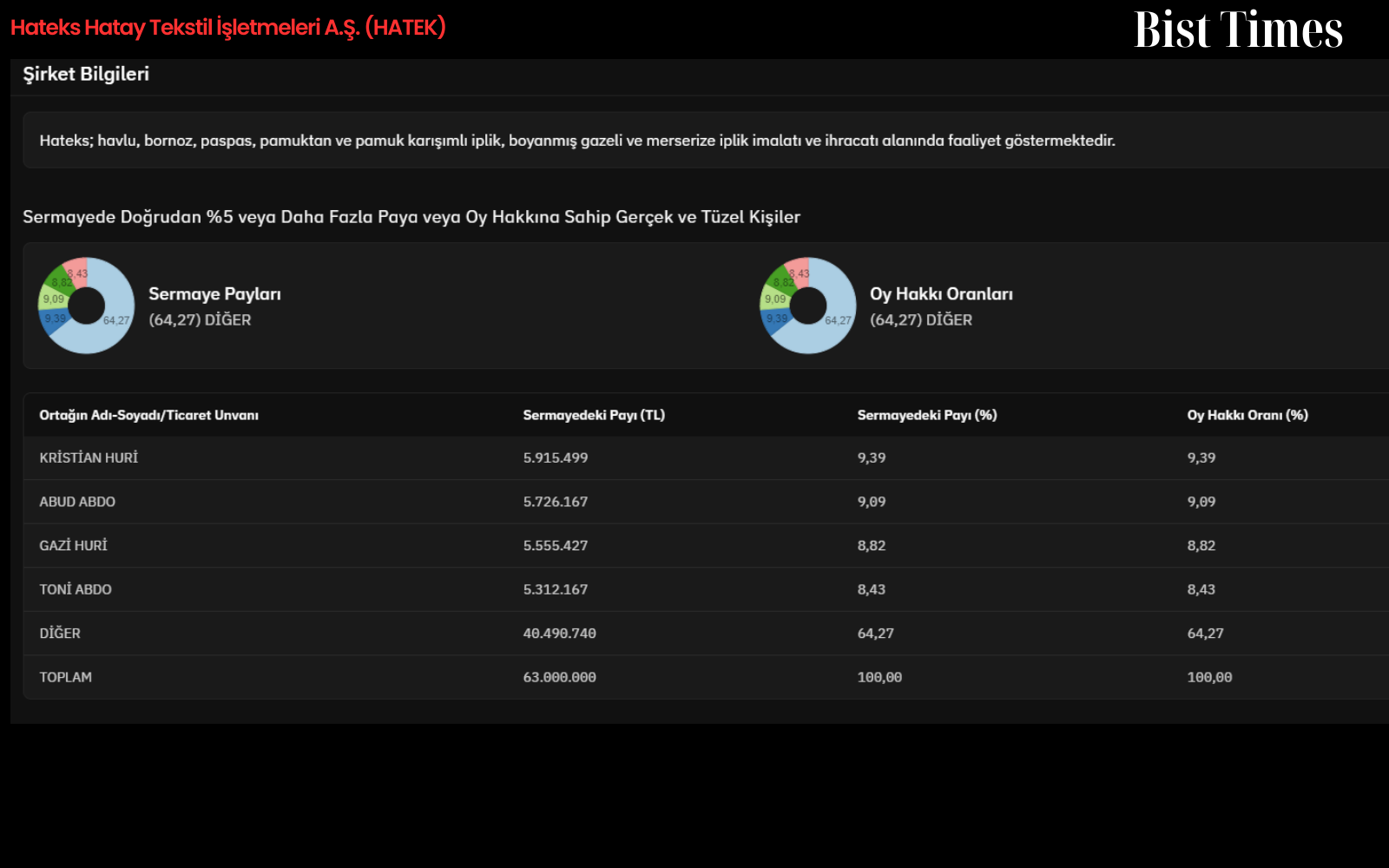Click the 100,00 total voting rights value
Viewport: 1389px width, 868px height.
coord(1209,677)
